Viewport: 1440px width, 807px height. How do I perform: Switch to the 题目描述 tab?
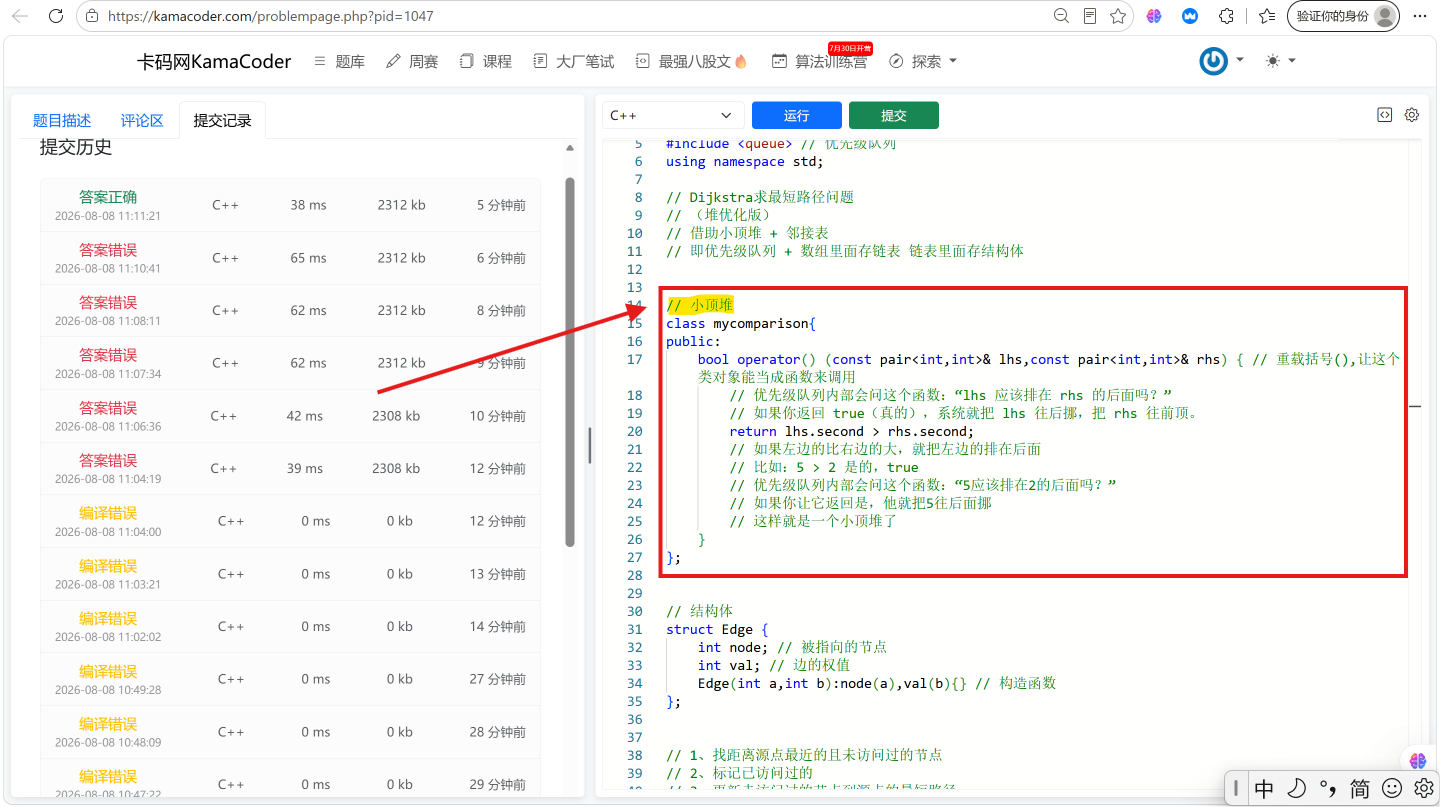[62, 120]
